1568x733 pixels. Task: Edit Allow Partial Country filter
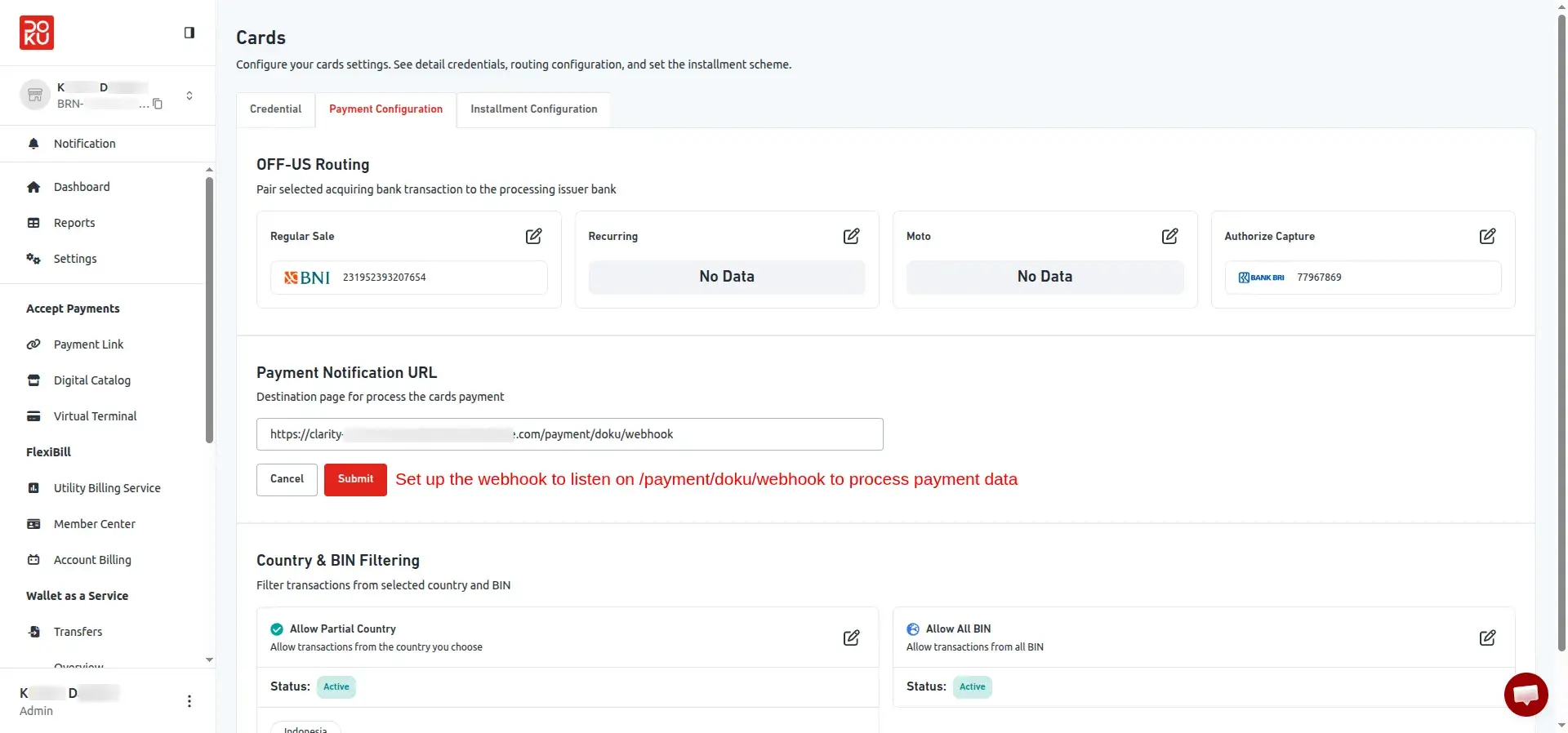[x=851, y=637]
